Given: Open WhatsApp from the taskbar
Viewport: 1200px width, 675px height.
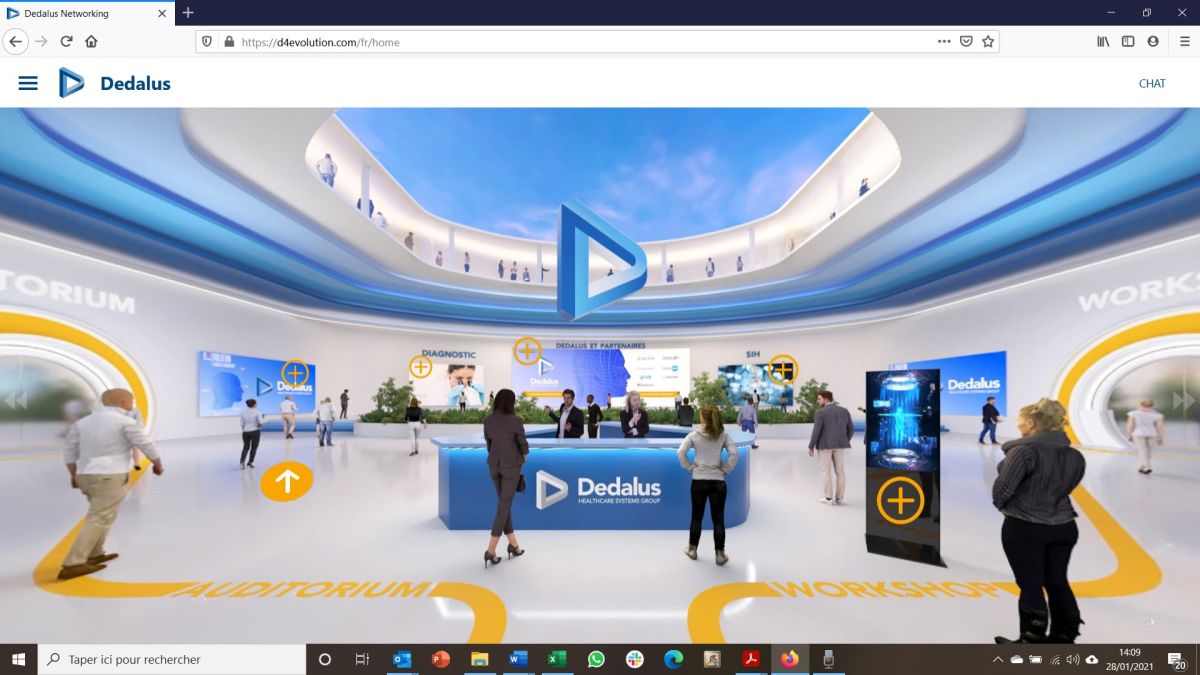Looking at the screenshot, I should (596, 660).
